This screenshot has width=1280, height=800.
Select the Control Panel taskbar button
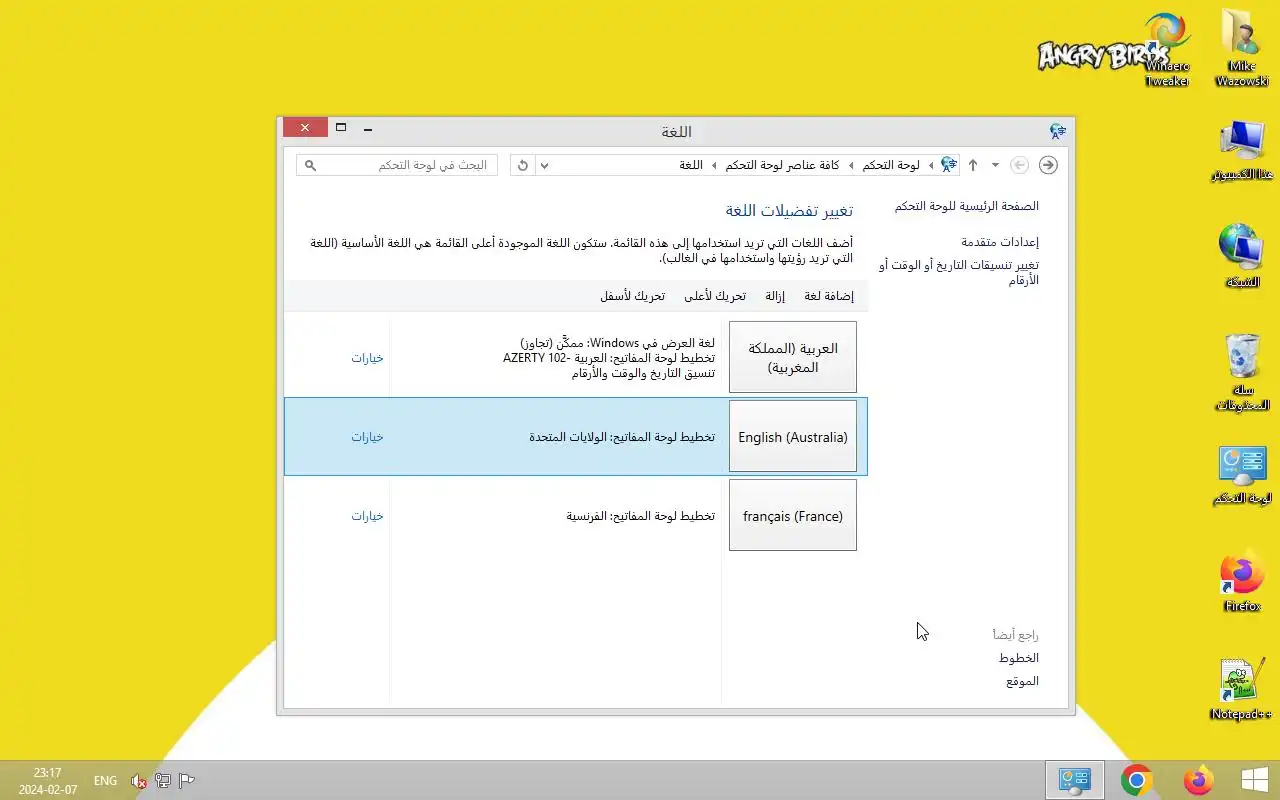click(1075, 780)
